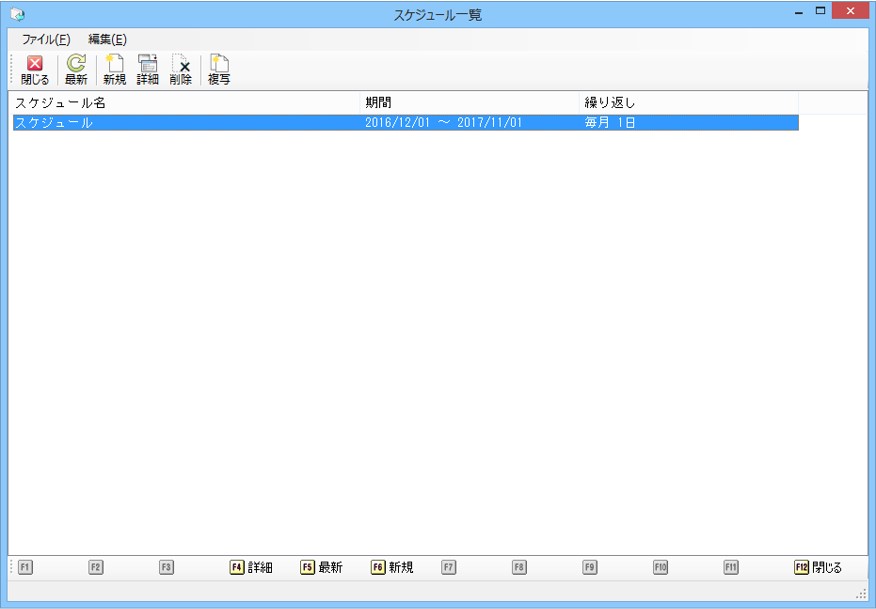Open schedule details with the 詳細 toolbar icon
Screen dimensions: 876x609
pyautogui.click(x=147, y=70)
